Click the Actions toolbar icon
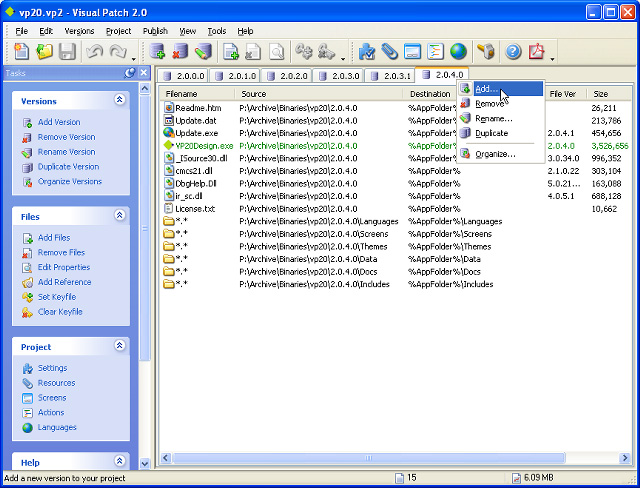 coord(435,52)
